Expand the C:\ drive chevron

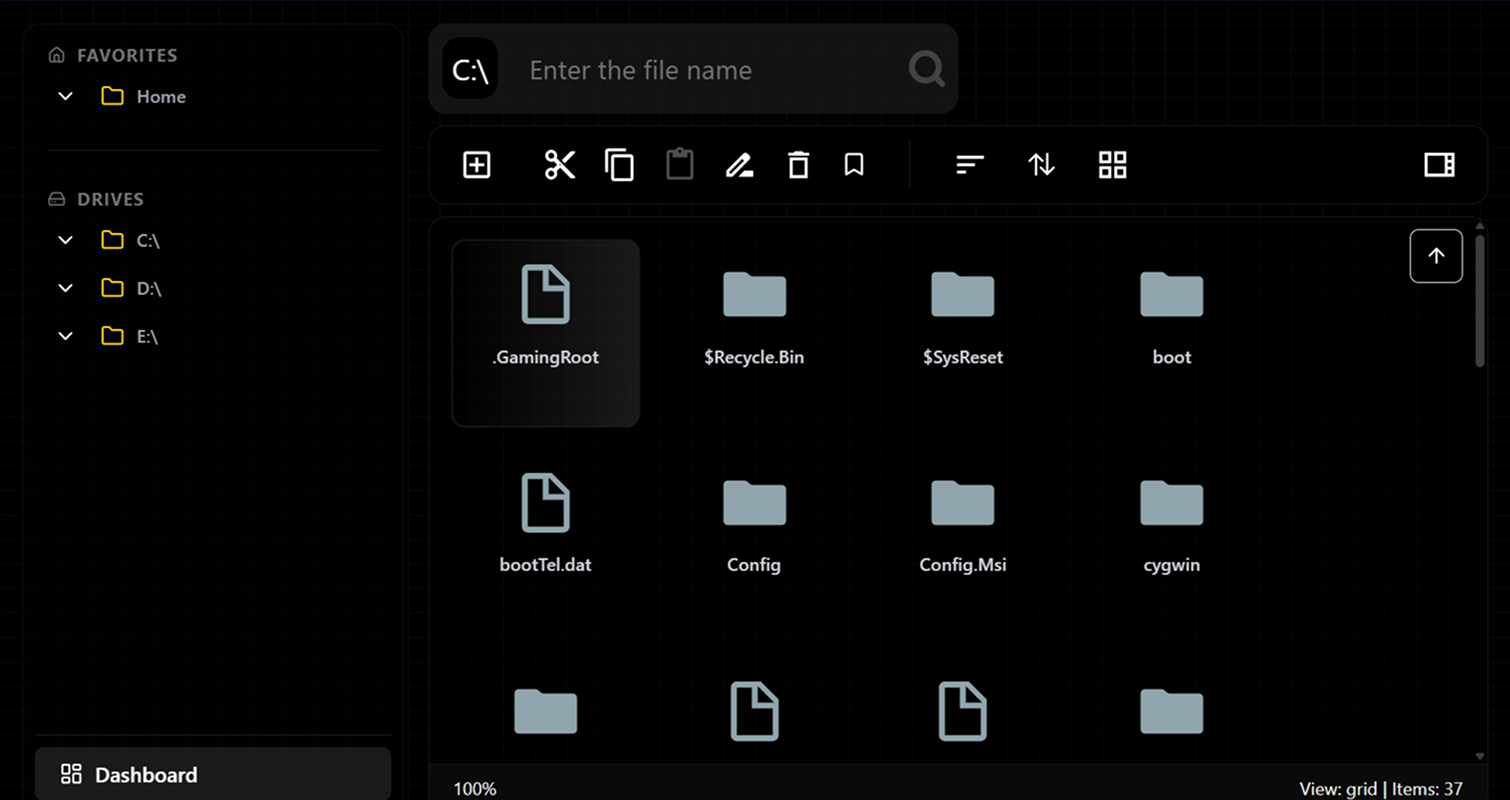pos(66,241)
